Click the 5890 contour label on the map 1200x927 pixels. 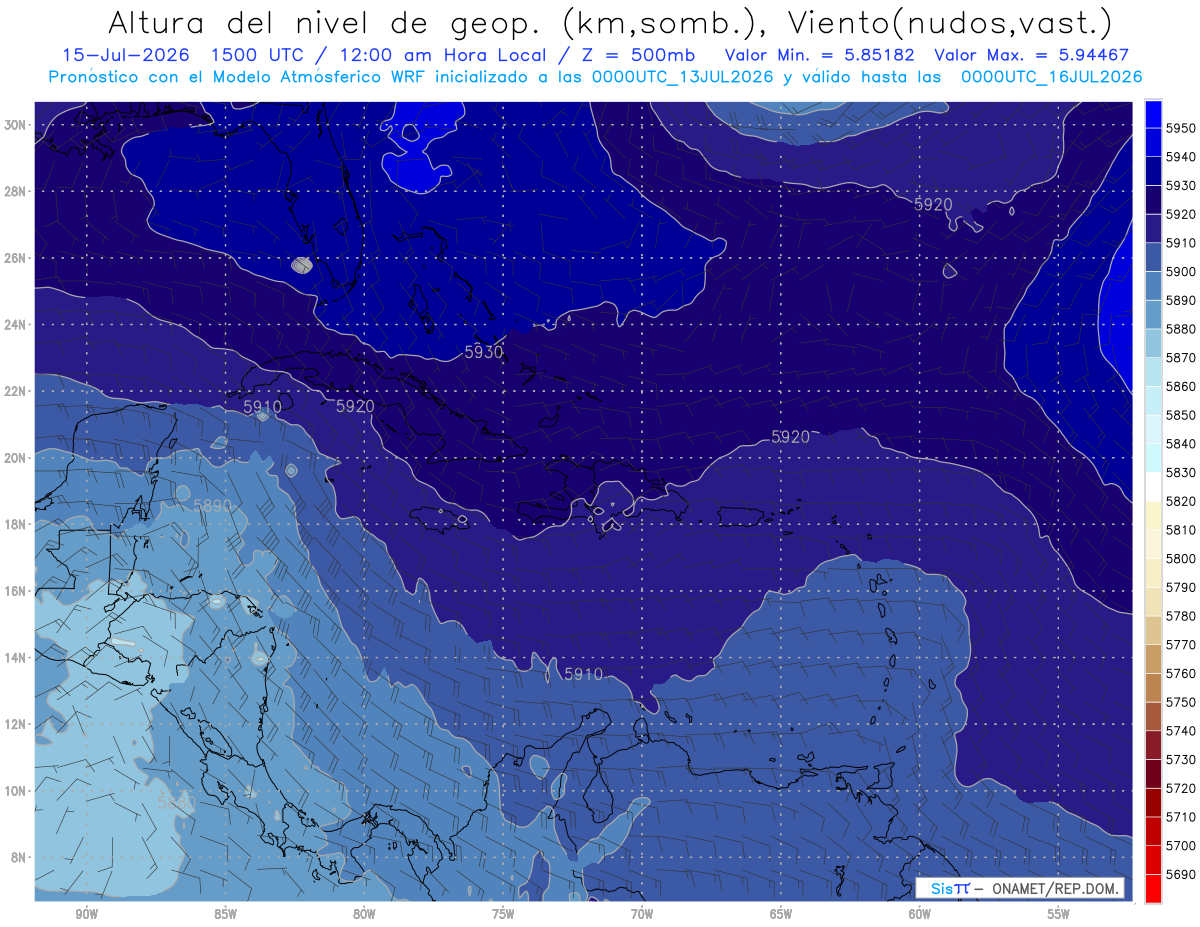click(x=212, y=506)
